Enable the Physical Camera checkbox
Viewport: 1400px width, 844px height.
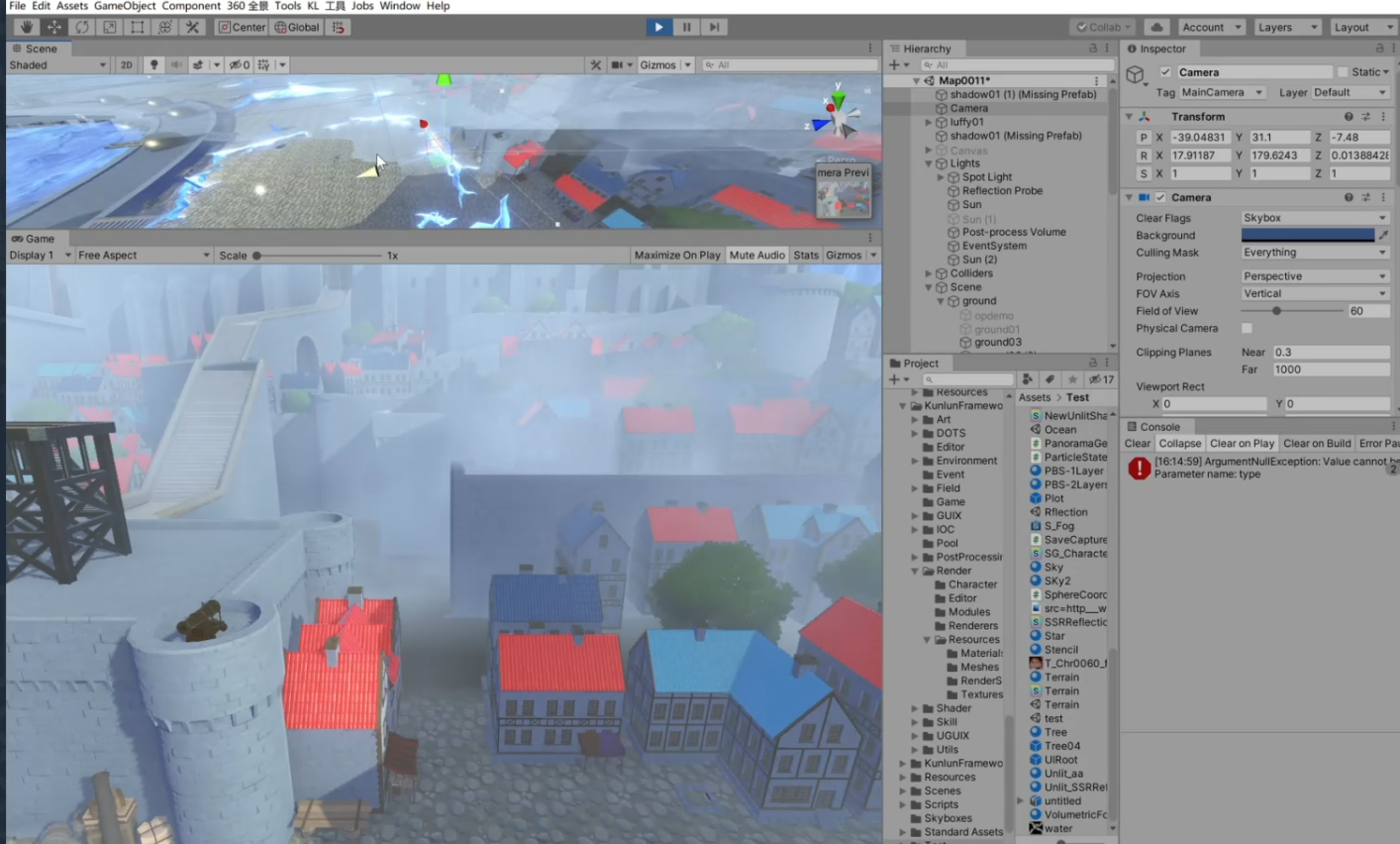1247,328
